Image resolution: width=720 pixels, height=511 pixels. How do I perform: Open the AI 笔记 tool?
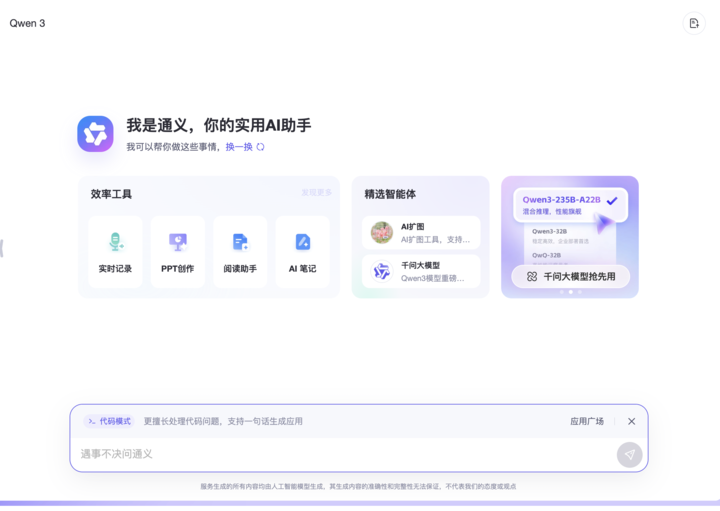(303, 252)
